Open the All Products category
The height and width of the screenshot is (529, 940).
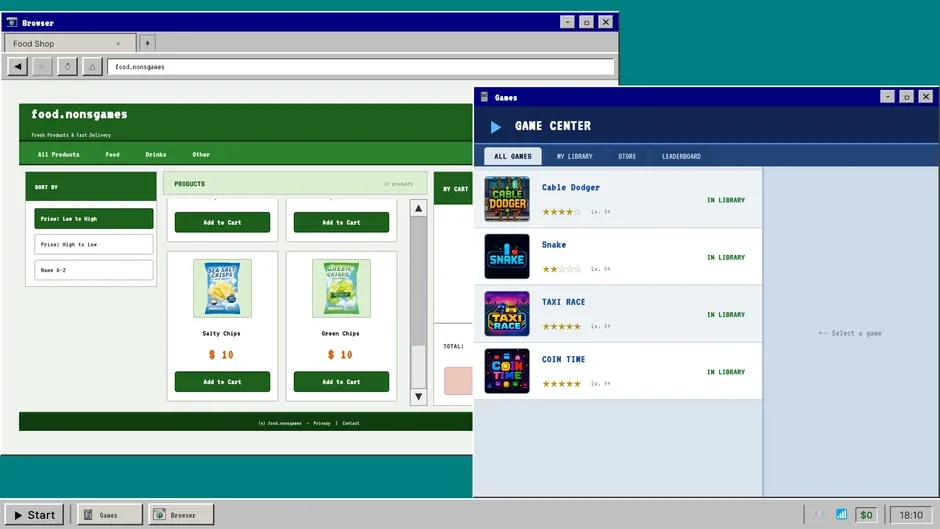click(58, 155)
